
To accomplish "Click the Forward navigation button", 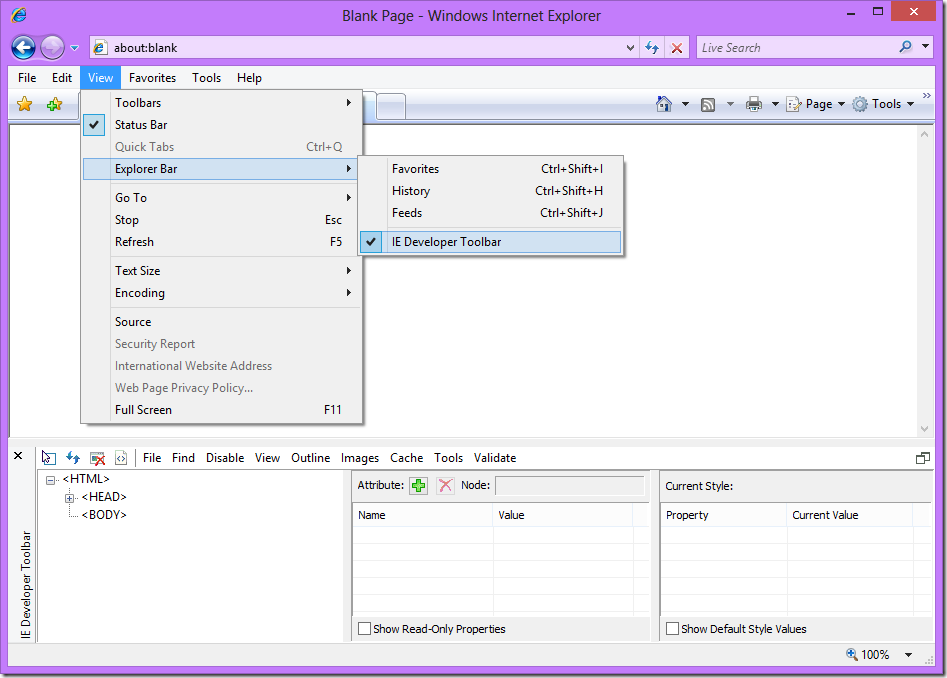I will [52, 48].
